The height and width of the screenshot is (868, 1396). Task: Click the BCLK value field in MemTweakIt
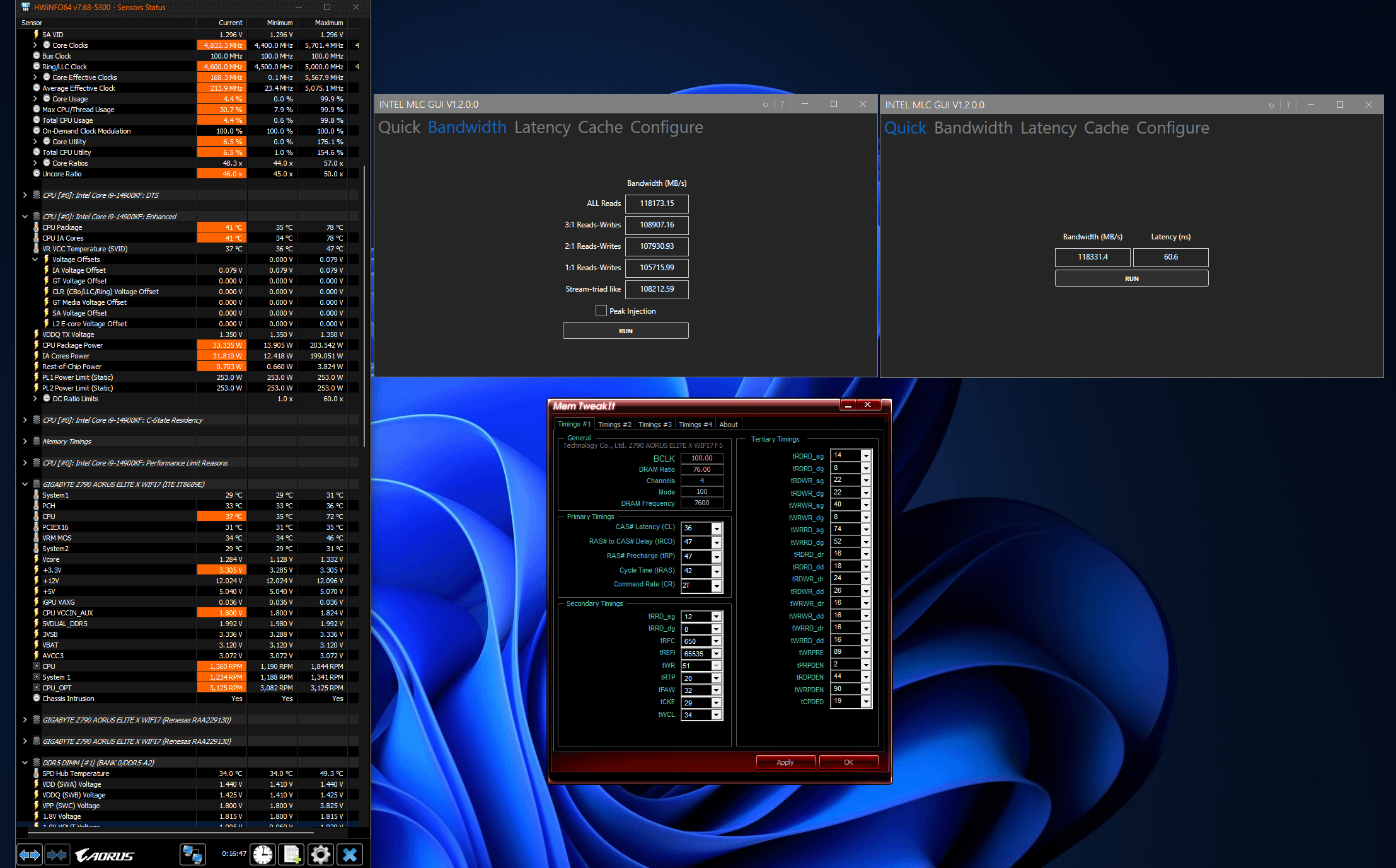point(702,458)
